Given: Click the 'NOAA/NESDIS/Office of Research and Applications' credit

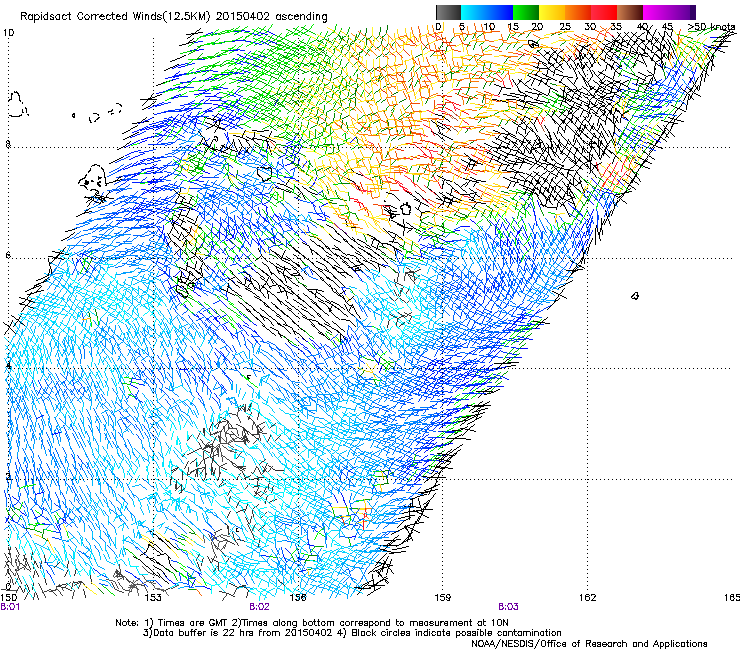Looking at the screenshot, I should click(589, 643).
